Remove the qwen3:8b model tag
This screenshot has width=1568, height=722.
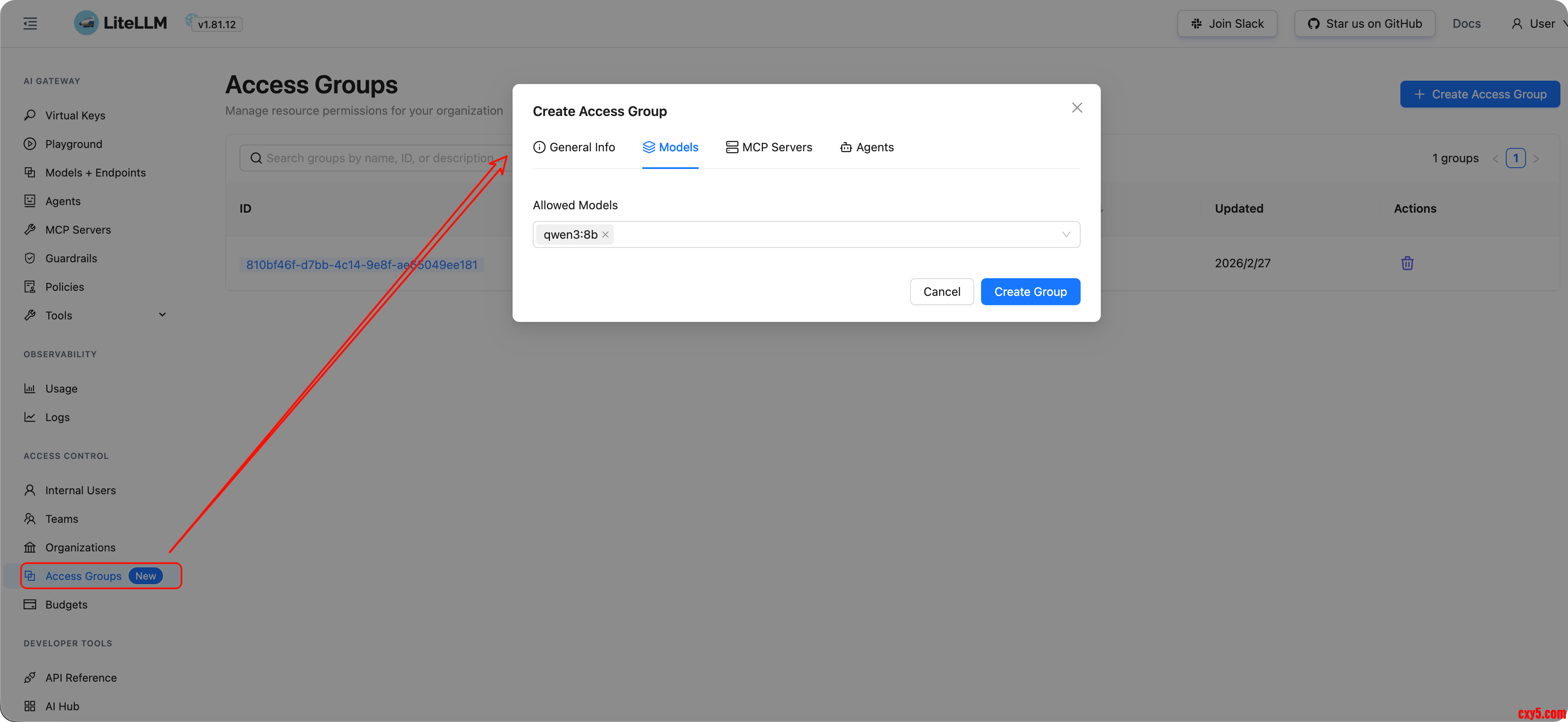coord(605,235)
